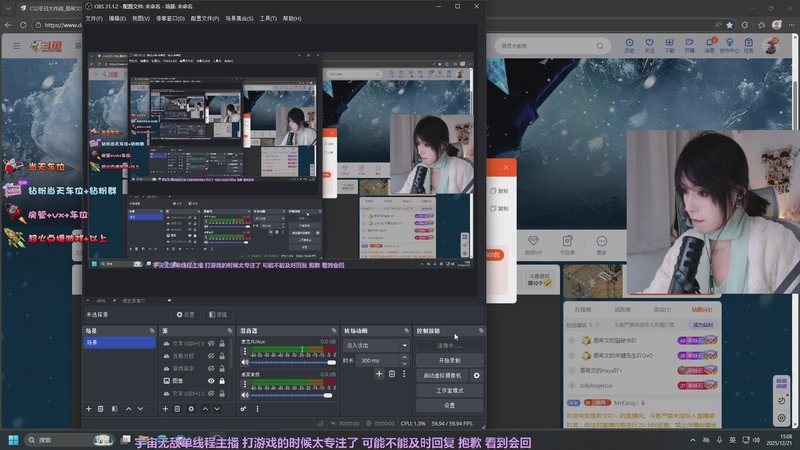Click 工作室模式 studio mode button

[449, 390]
